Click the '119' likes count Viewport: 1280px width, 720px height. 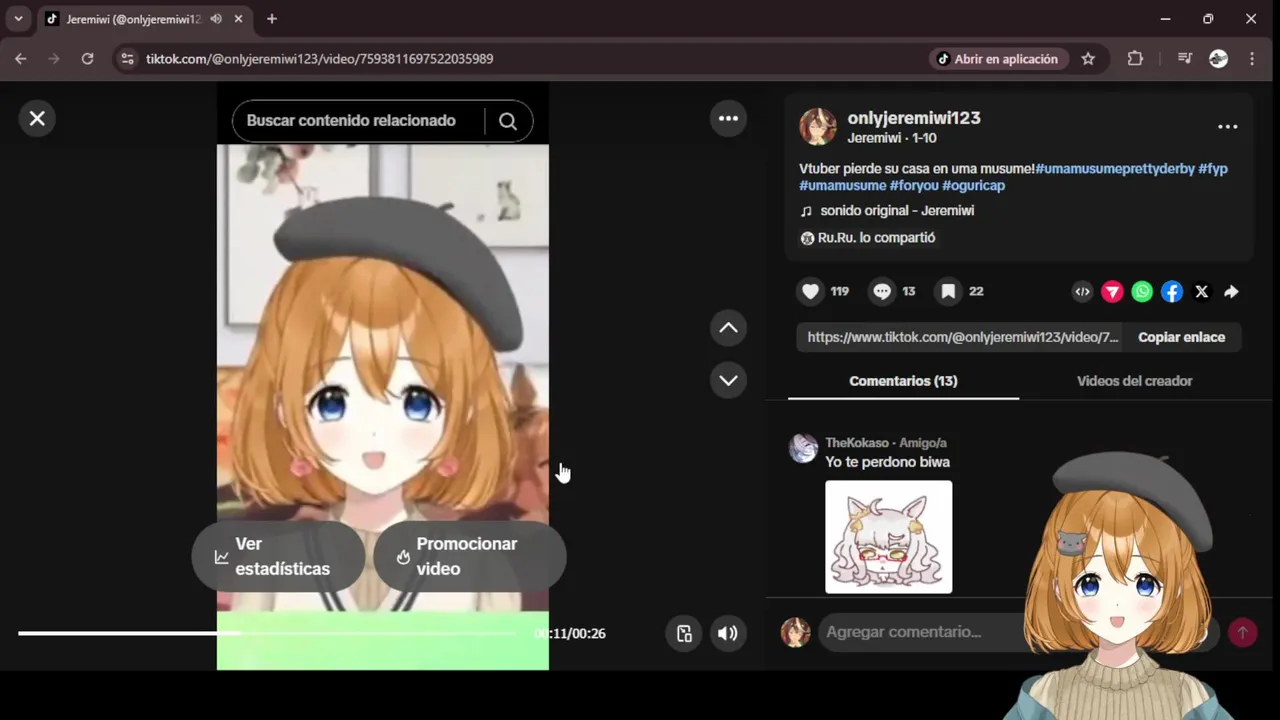point(839,292)
